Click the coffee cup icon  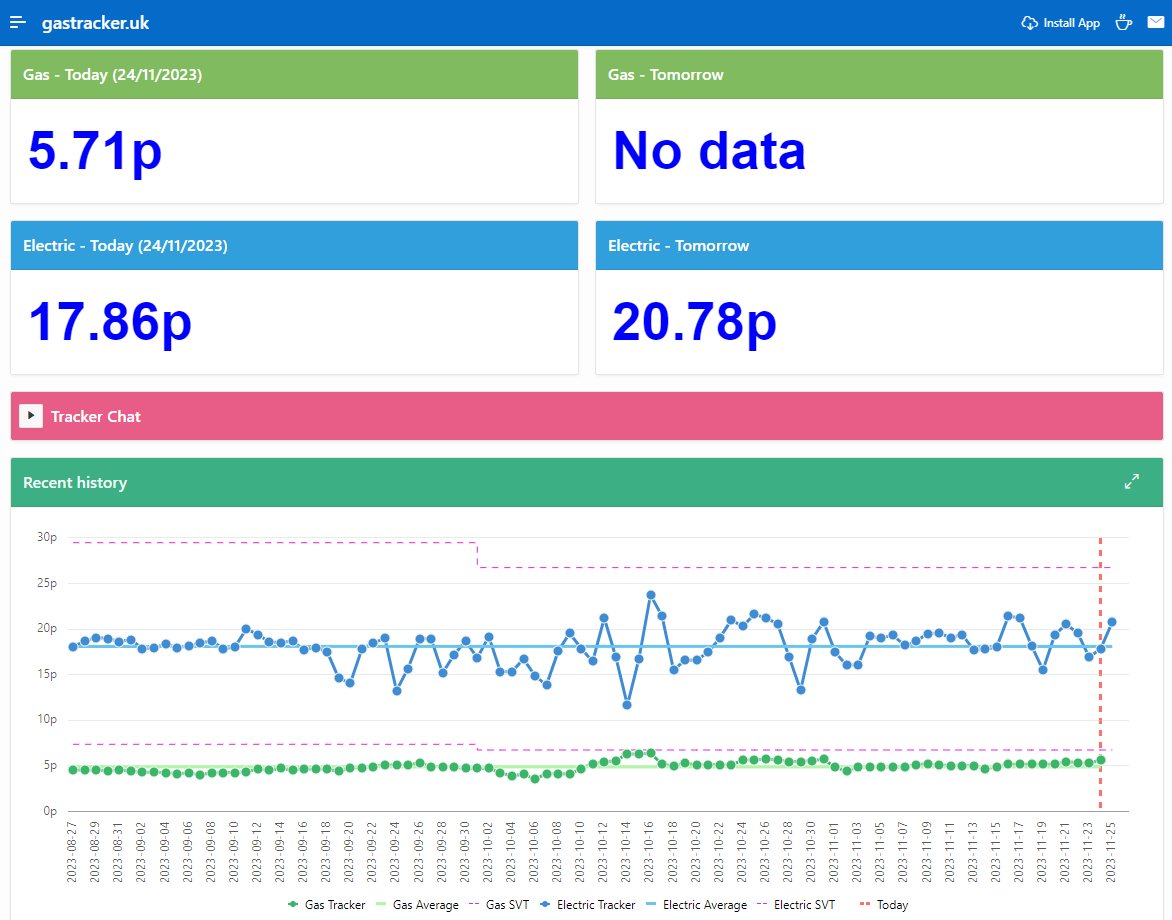point(1123,22)
